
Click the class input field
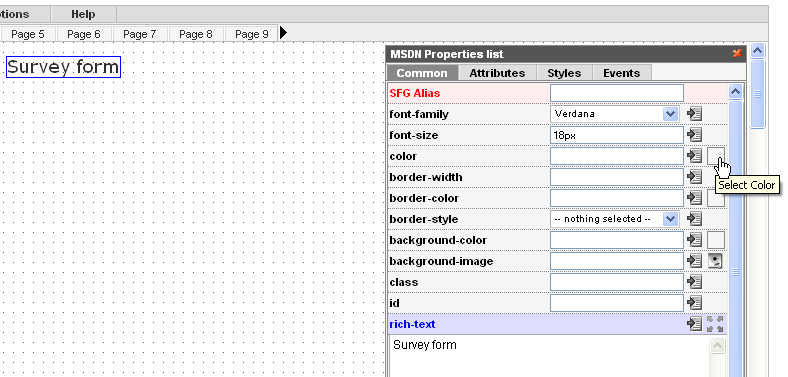[x=617, y=282]
